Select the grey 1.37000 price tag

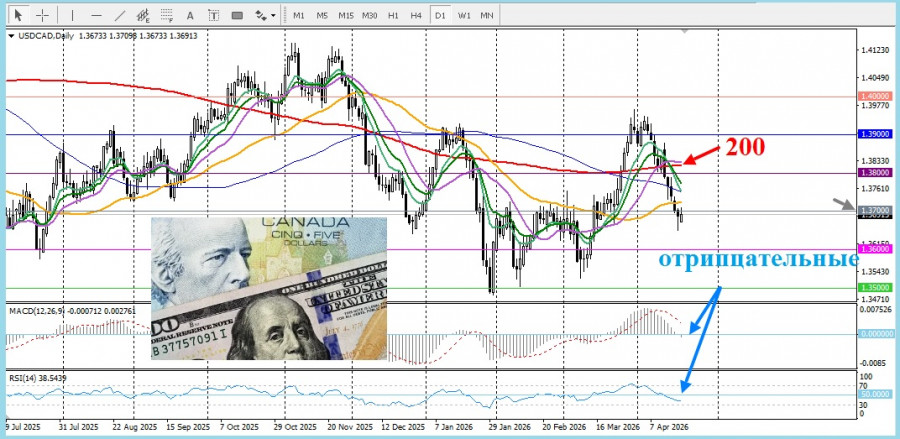click(875, 211)
